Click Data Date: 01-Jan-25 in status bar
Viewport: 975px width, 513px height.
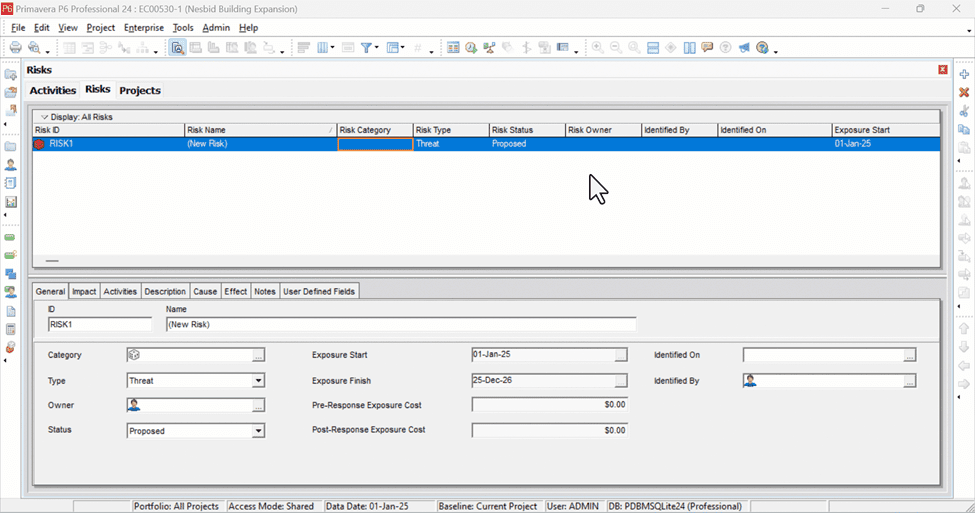click(367, 506)
